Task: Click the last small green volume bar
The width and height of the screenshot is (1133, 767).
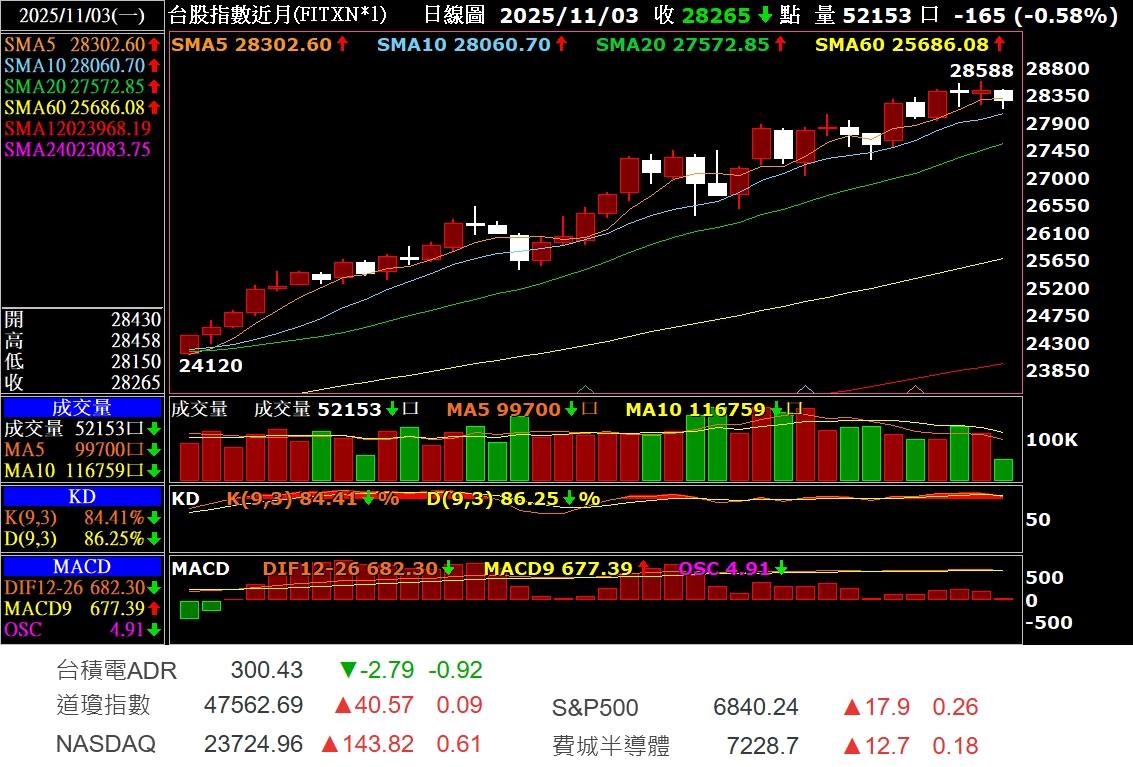Action: coord(1003,470)
